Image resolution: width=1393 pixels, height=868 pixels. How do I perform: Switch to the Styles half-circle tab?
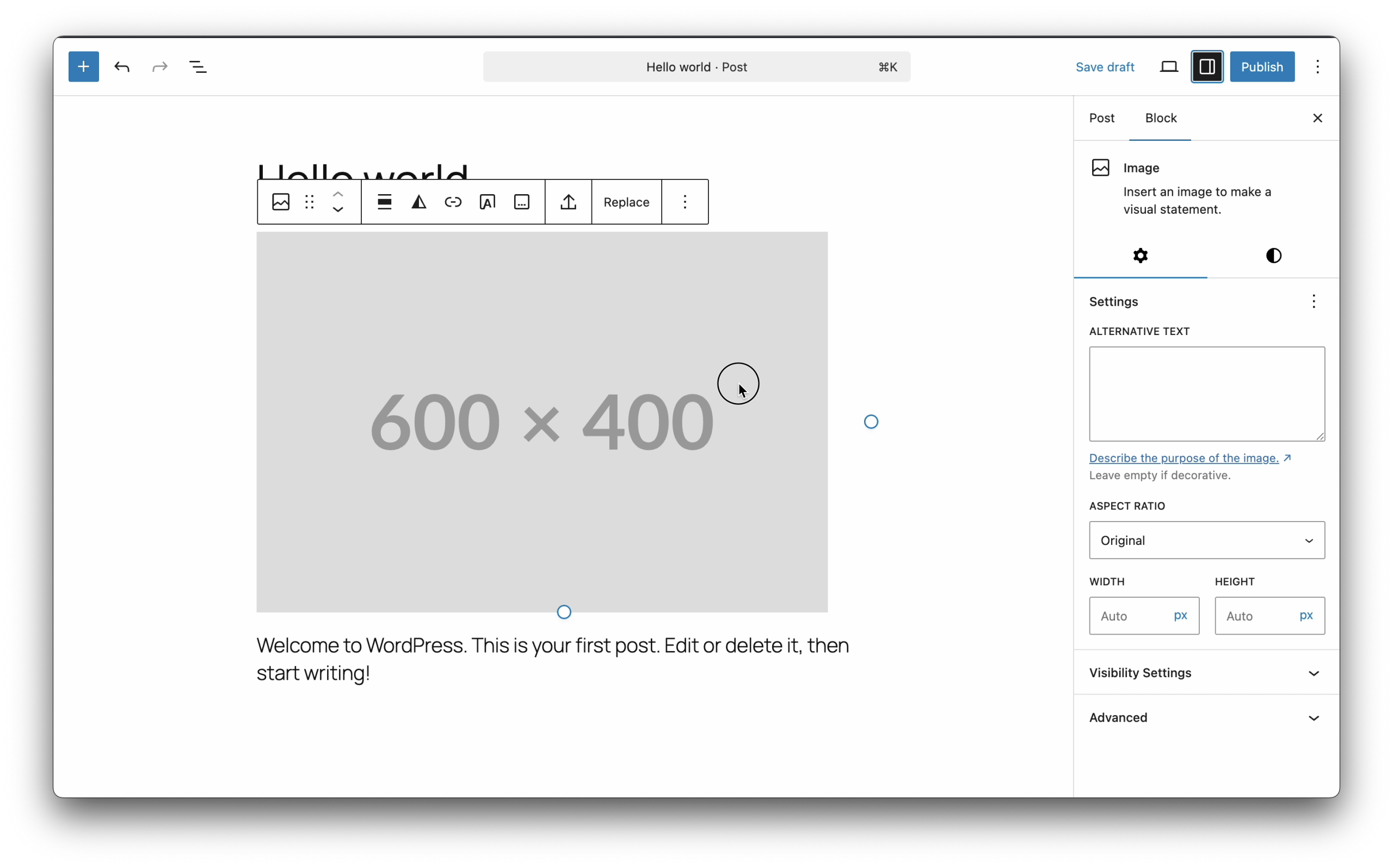pyautogui.click(x=1273, y=256)
